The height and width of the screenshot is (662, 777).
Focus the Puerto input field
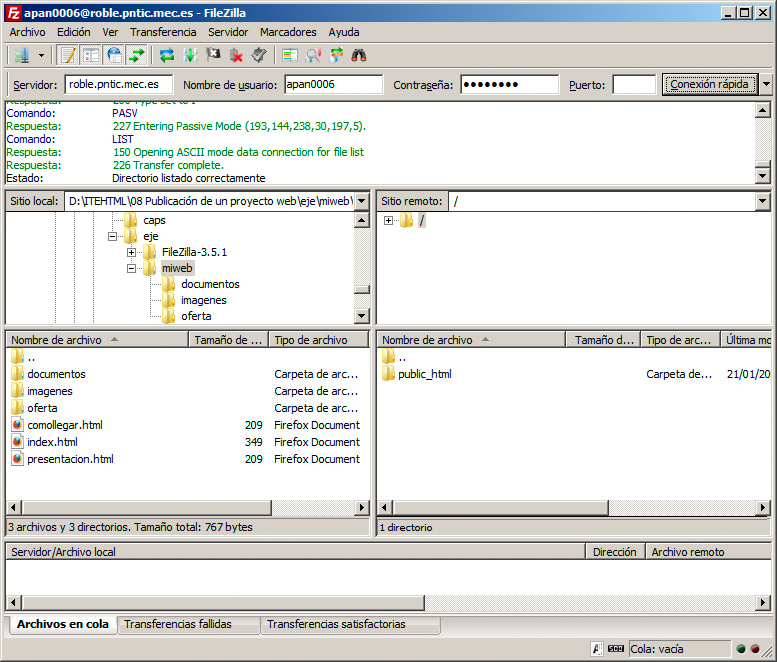click(x=634, y=84)
